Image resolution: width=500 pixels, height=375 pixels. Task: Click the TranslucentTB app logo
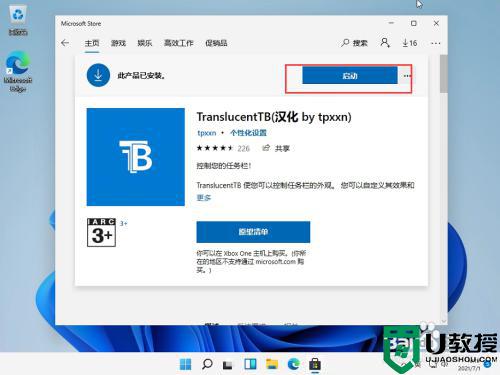pos(136,157)
